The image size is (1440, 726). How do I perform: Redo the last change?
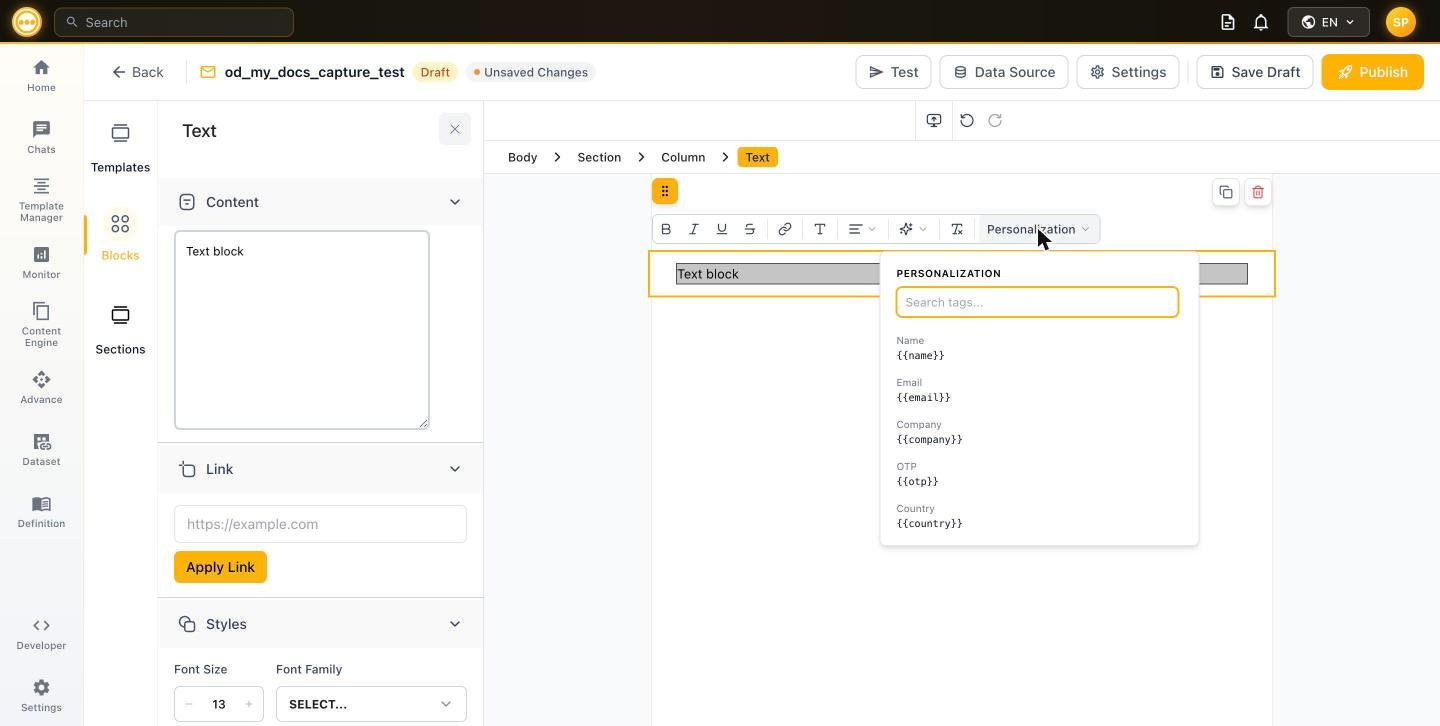tap(995, 120)
